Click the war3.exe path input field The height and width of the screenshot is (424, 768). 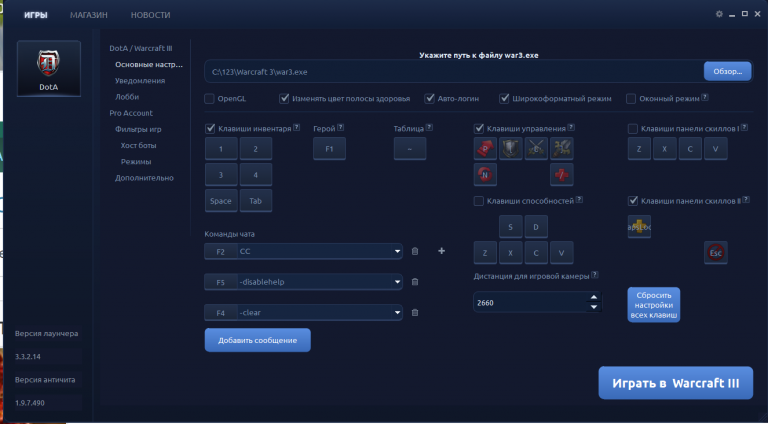(x=454, y=71)
